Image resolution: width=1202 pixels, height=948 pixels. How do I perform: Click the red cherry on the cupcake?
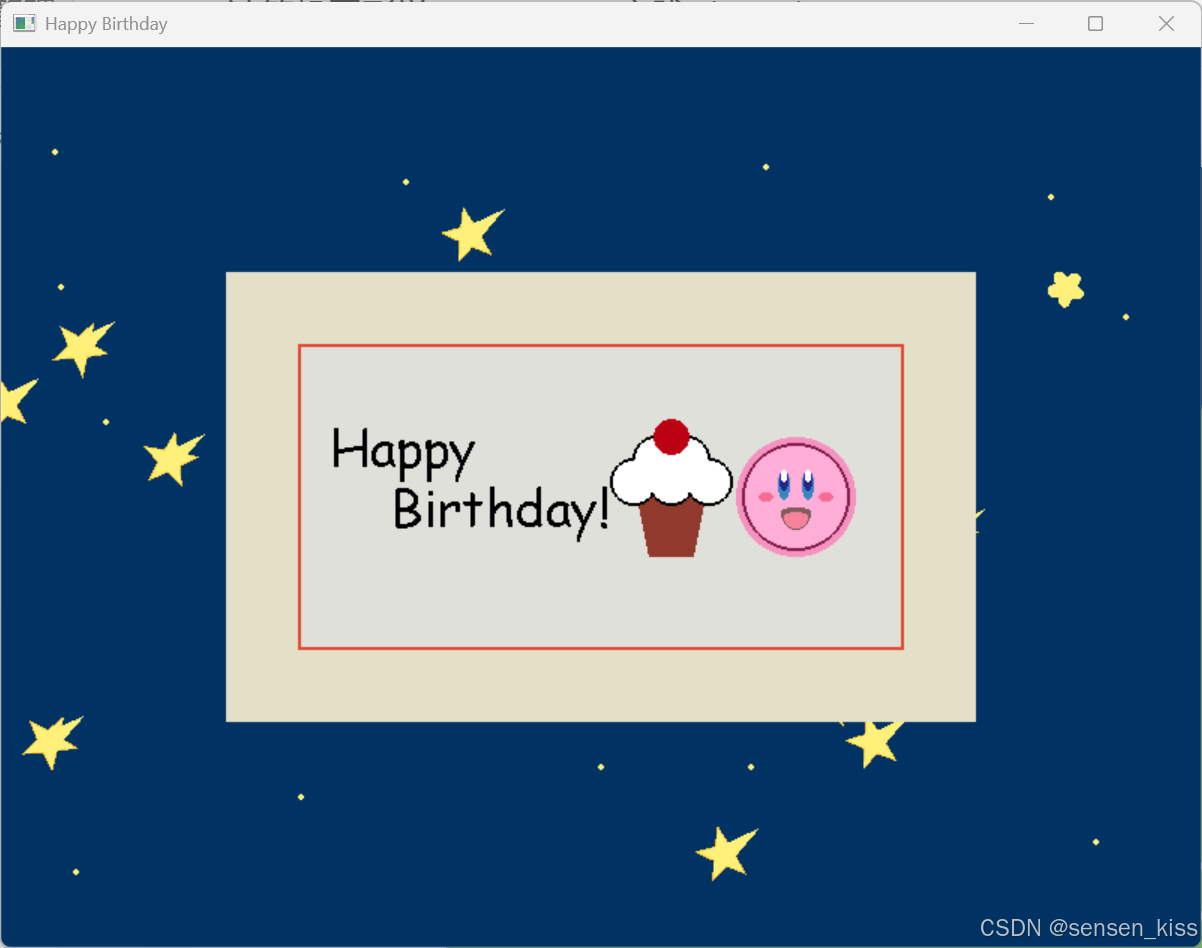coord(671,437)
